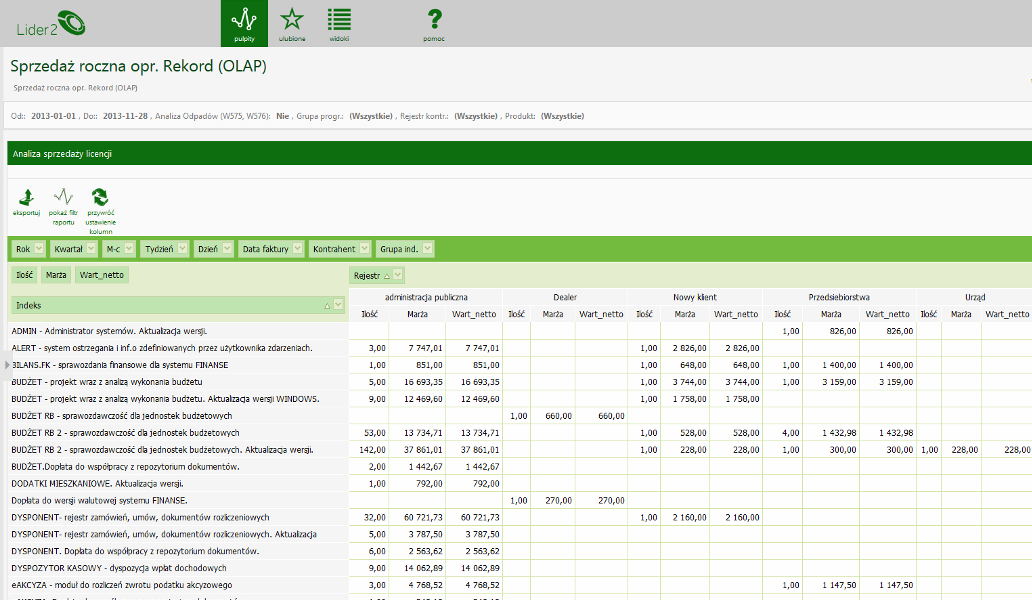Open the Dzień field dropdown
Screen dimensions: 1032x600
point(227,249)
